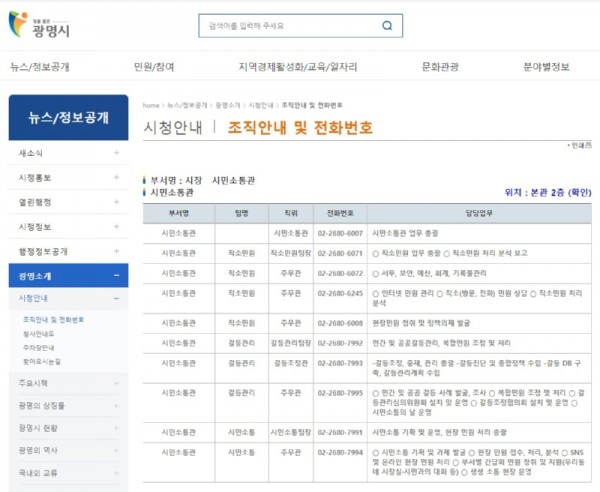Click 현장민원 청취 및 정책의제 발굴 text

tap(421, 323)
